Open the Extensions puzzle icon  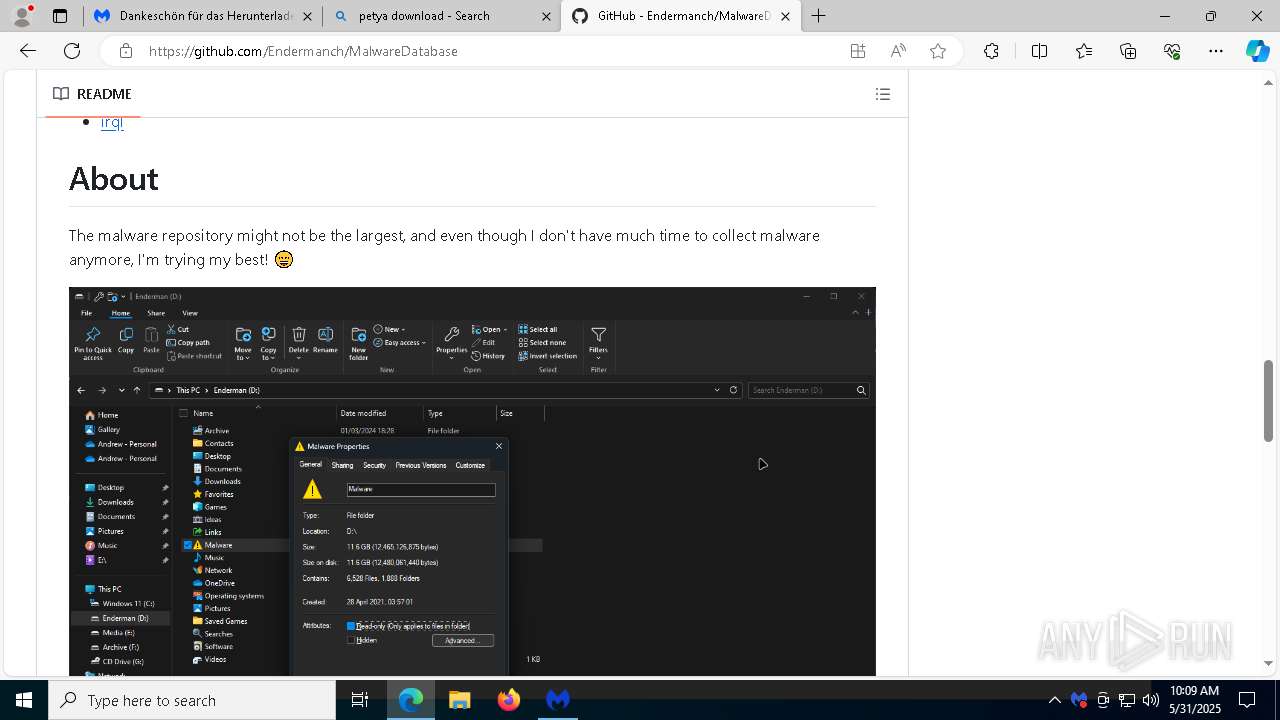[991, 51]
